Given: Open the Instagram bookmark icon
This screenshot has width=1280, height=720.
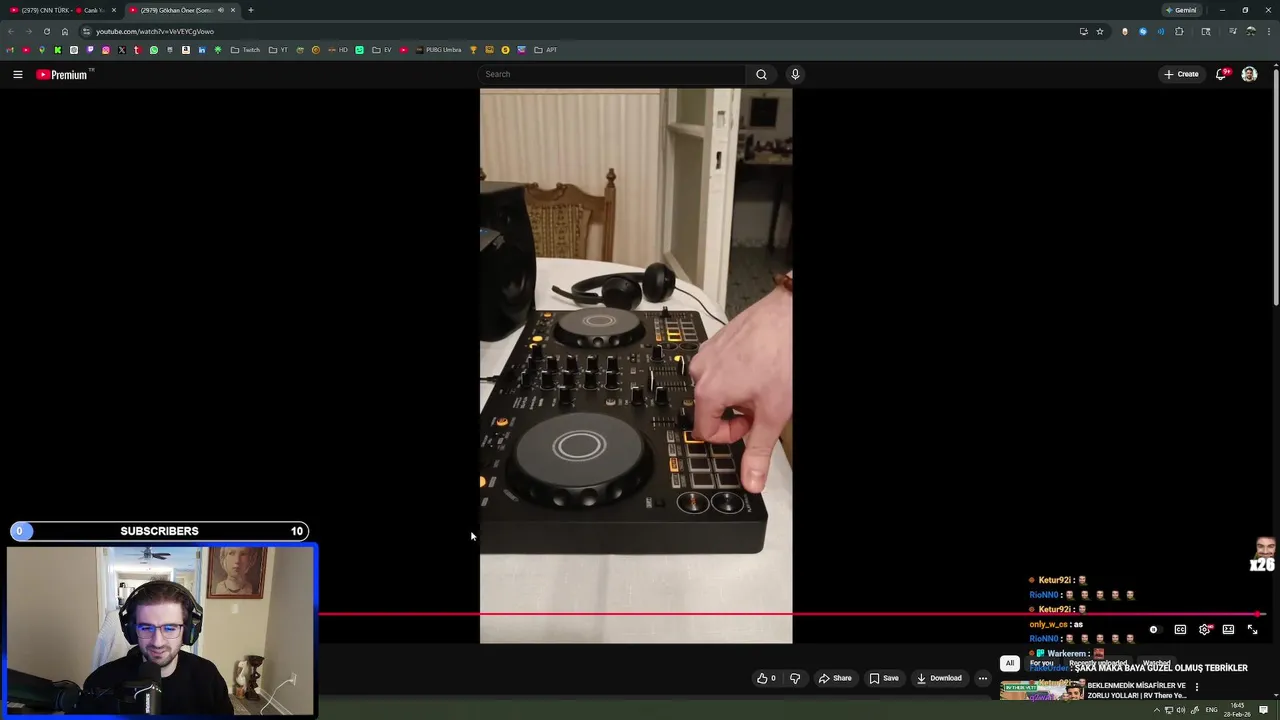Looking at the screenshot, I should [106, 50].
